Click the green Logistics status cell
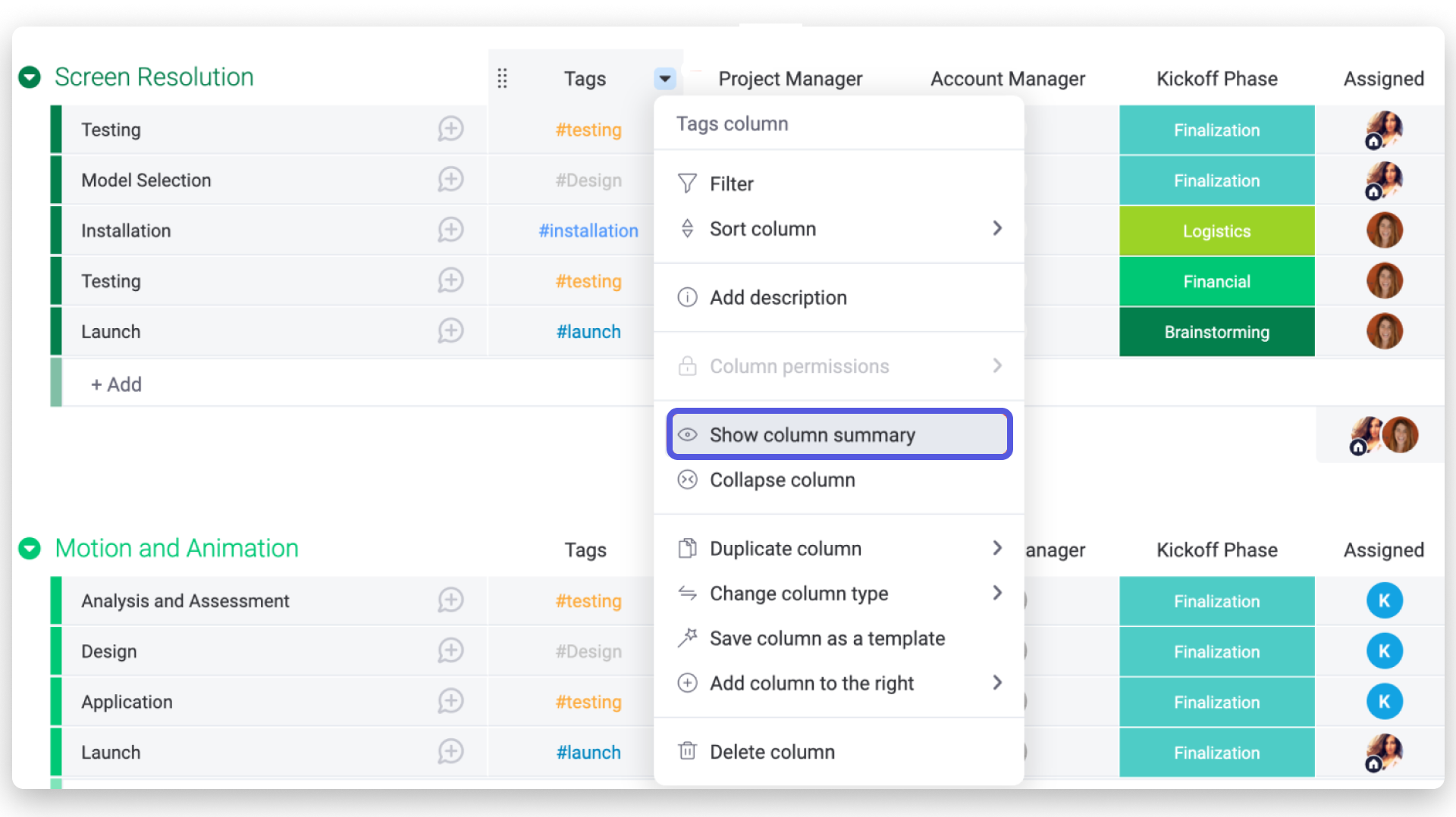This screenshot has width=1456, height=817. coord(1216,231)
